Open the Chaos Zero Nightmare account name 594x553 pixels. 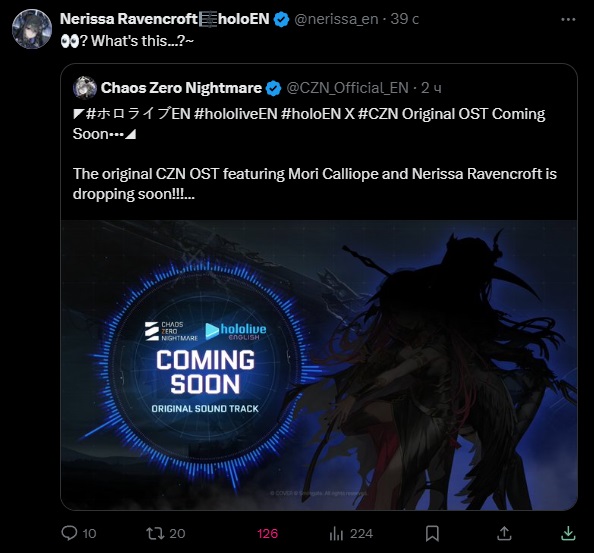coord(181,88)
